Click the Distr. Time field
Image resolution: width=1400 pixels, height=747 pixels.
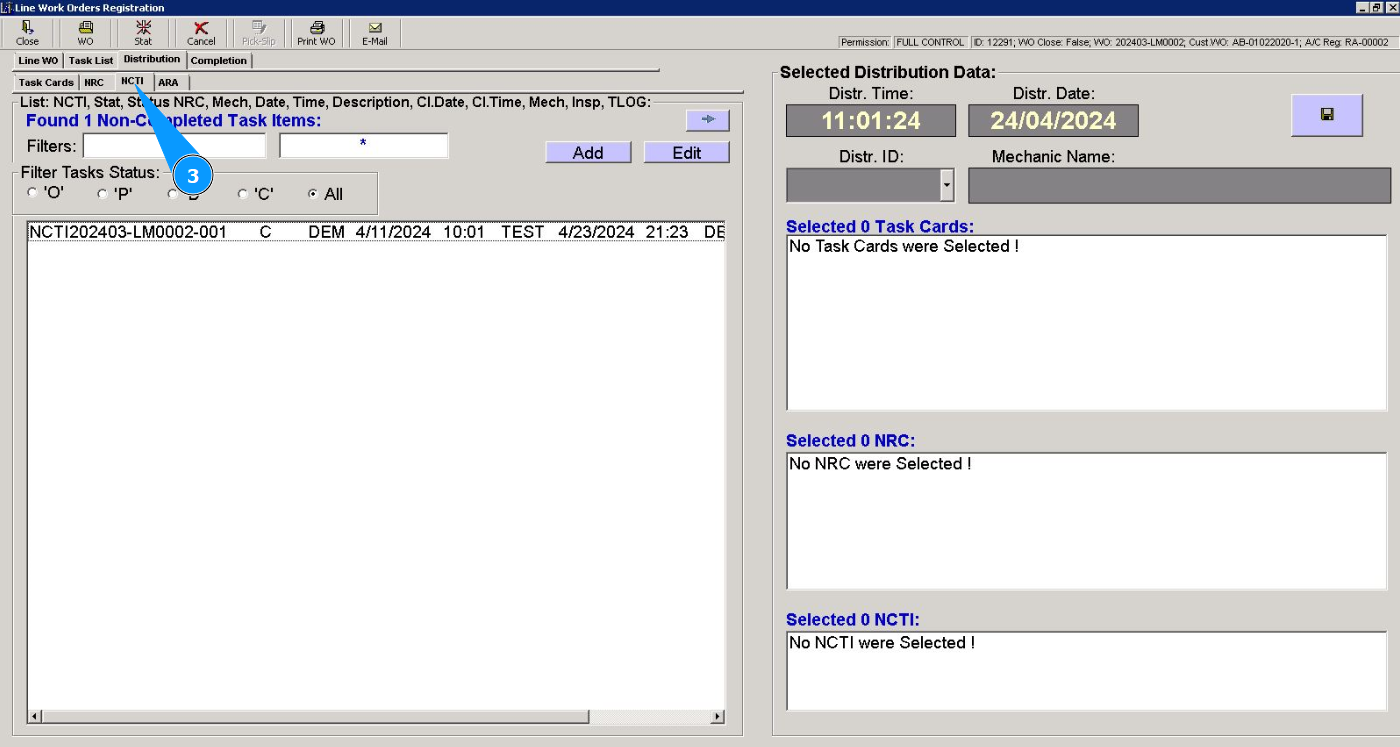pos(871,121)
